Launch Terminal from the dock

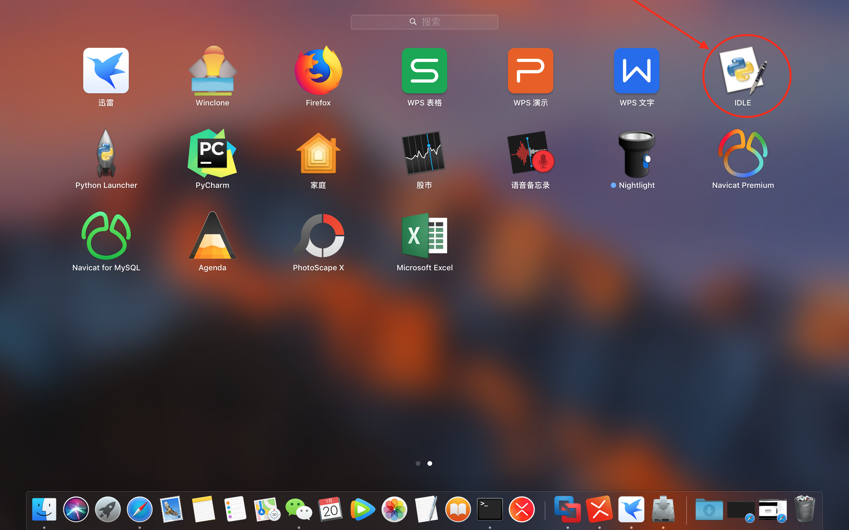[x=490, y=509]
